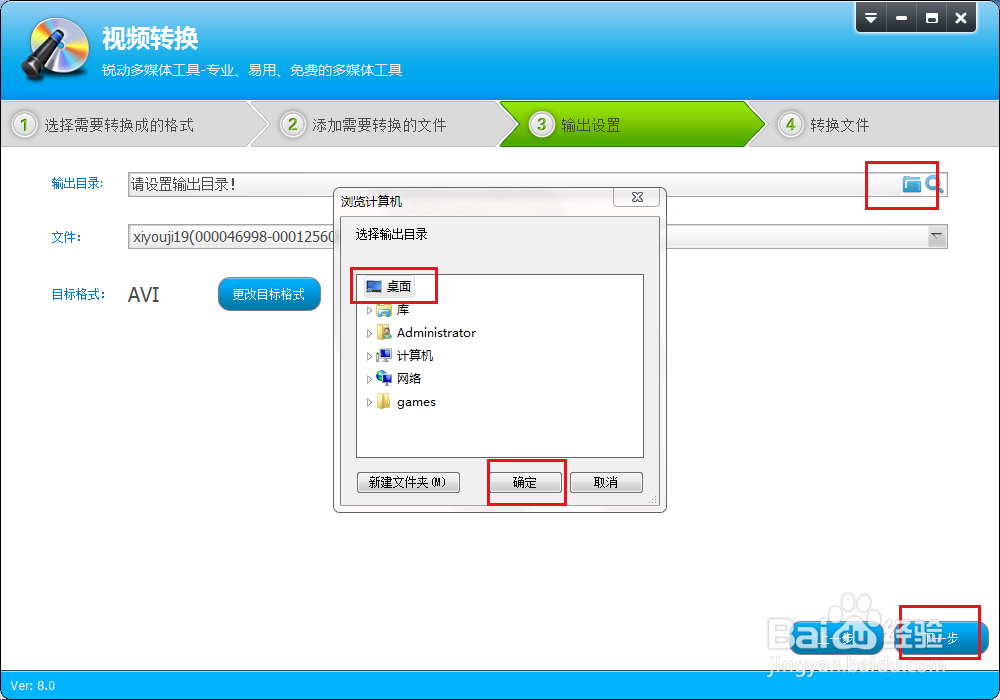The image size is (1000, 700).
Task: Open the title bar dropdown menu arrow icon
Action: click(x=871, y=18)
